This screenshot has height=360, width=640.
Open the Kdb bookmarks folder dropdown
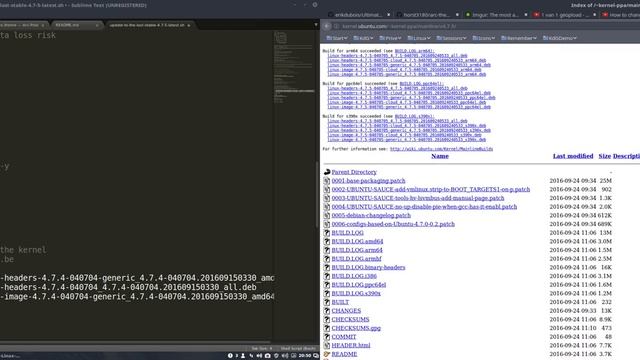tap(363, 38)
